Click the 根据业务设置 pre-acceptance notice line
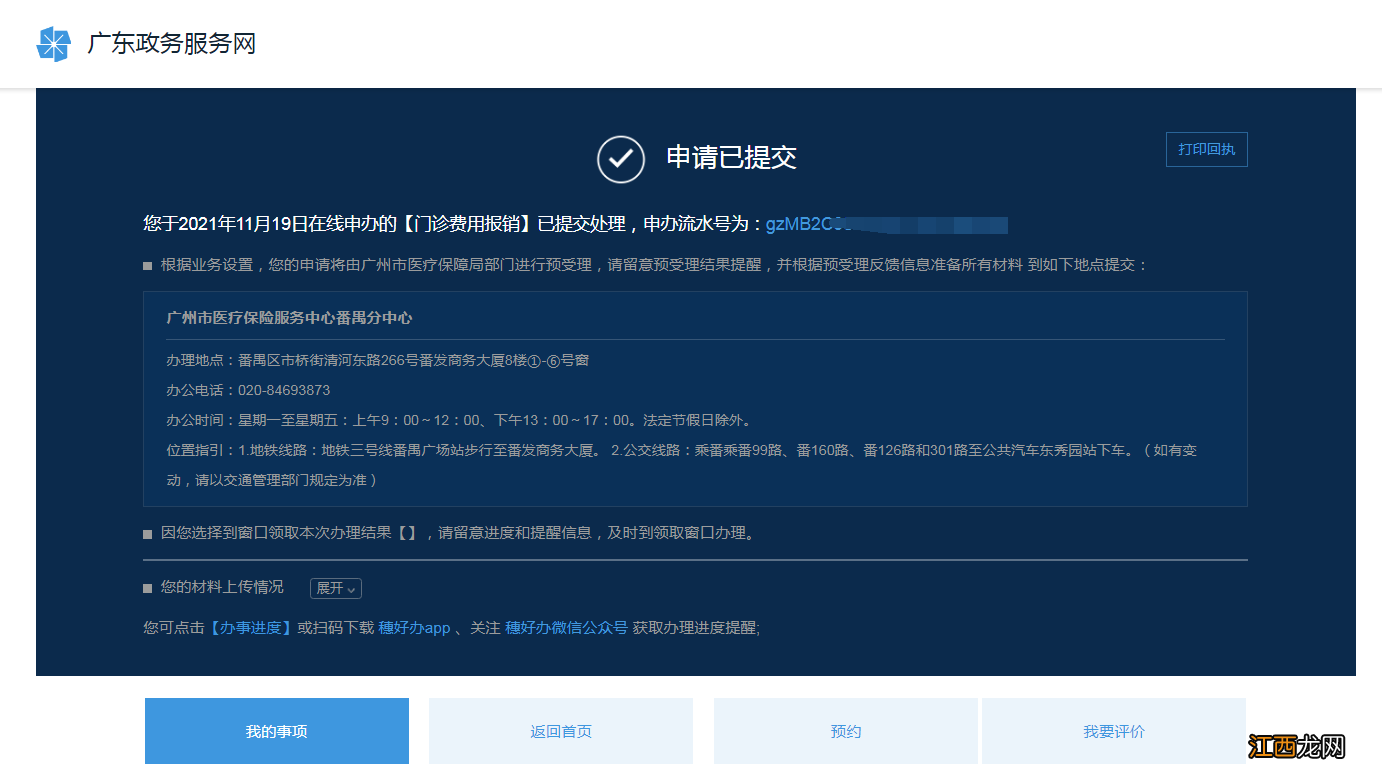This screenshot has width=1382, height=777. pyautogui.click(x=655, y=265)
